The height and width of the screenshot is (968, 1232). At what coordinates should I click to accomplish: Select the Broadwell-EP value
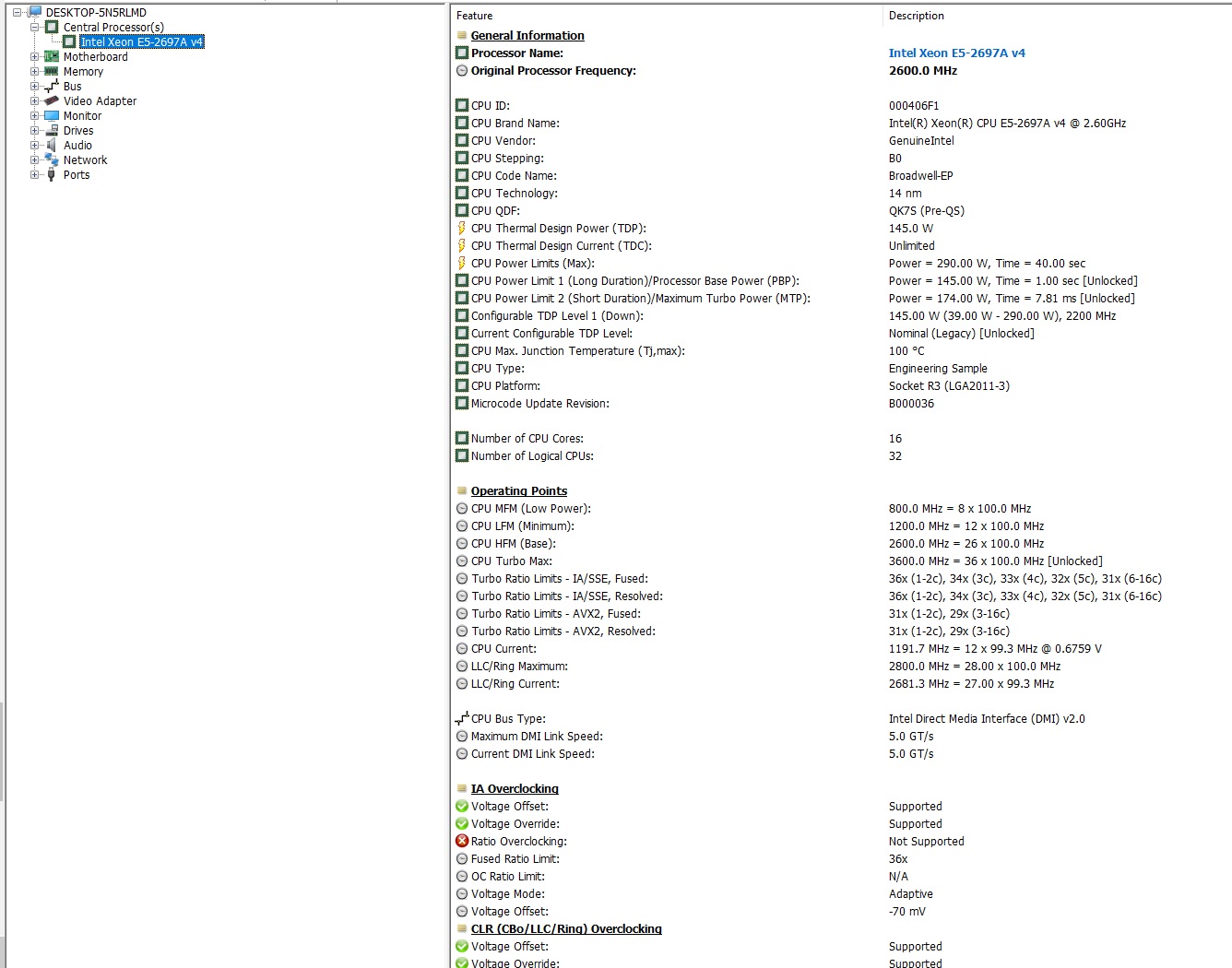pos(920,176)
